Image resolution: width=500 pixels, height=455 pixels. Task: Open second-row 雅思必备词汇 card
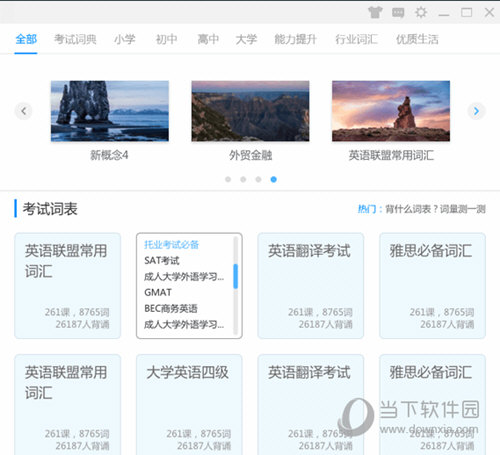tap(432, 405)
